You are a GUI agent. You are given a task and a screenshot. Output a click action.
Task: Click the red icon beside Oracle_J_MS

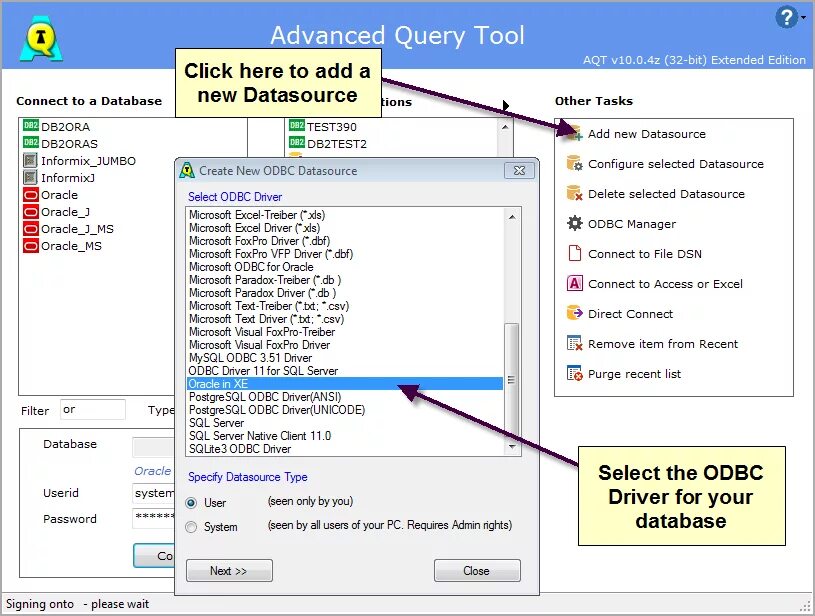click(x=31, y=229)
